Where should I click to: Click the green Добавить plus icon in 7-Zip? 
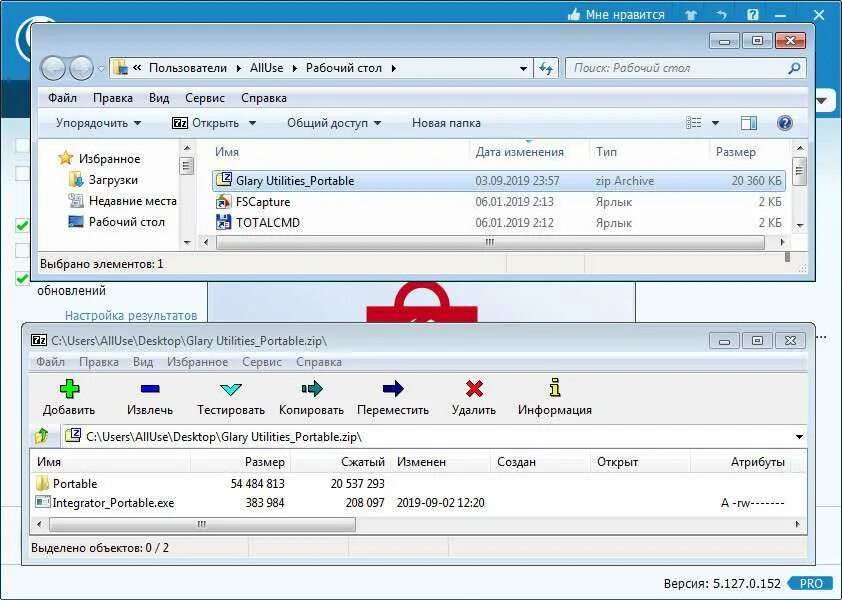(x=69, y=388)
